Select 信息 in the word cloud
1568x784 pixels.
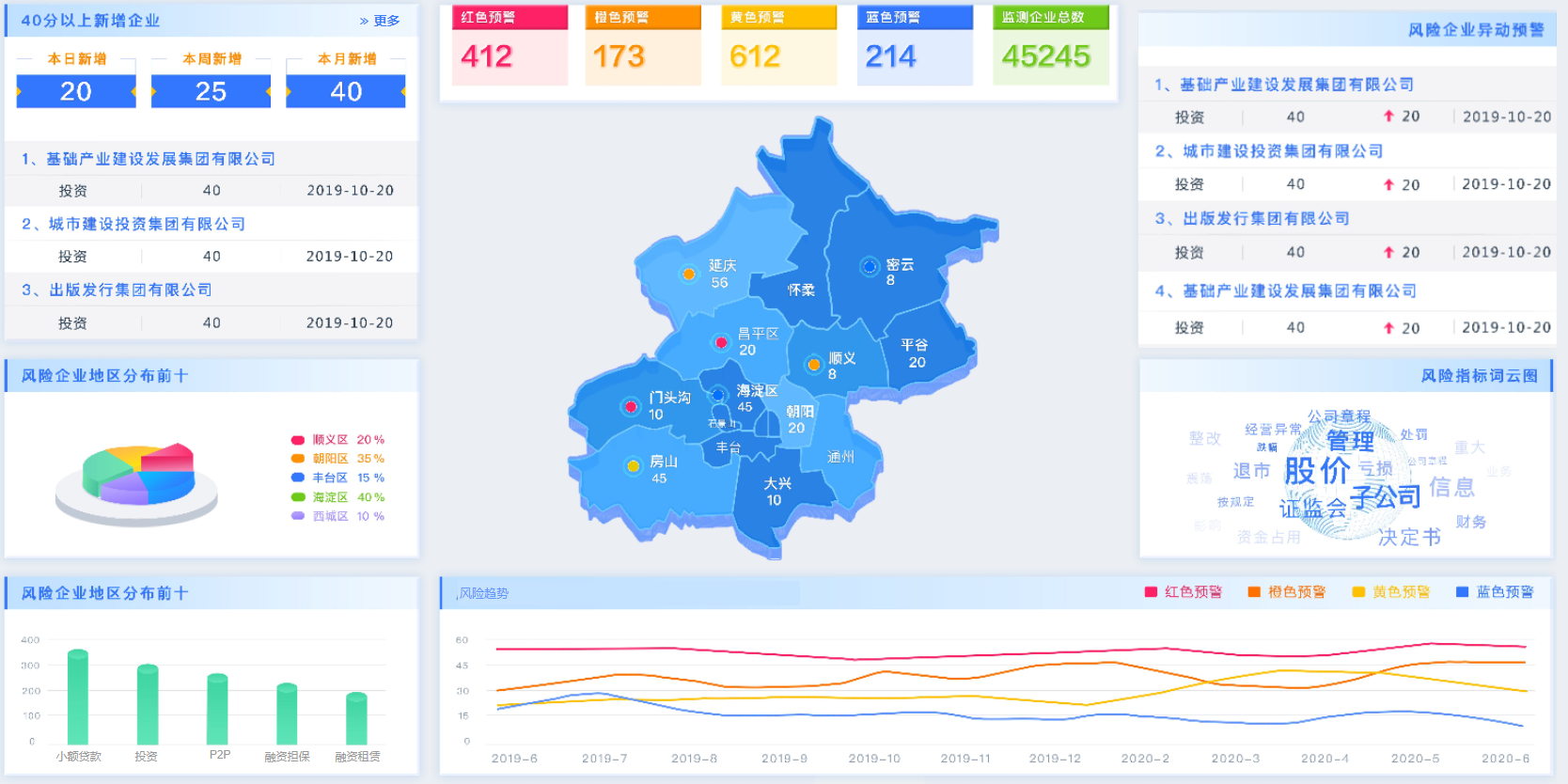click(x=1451, y=486)
